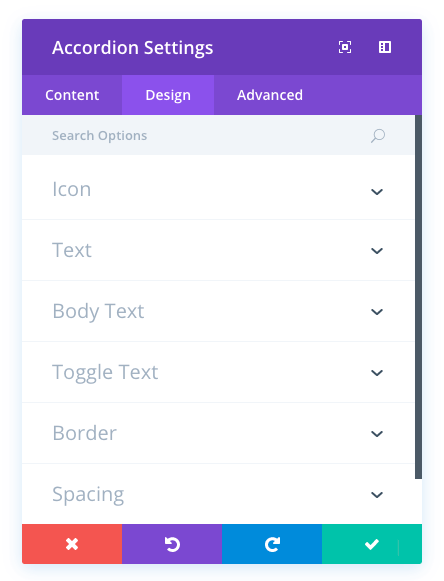
Task: Expand the Spacing section chevron
Action: tap(377, 495)
